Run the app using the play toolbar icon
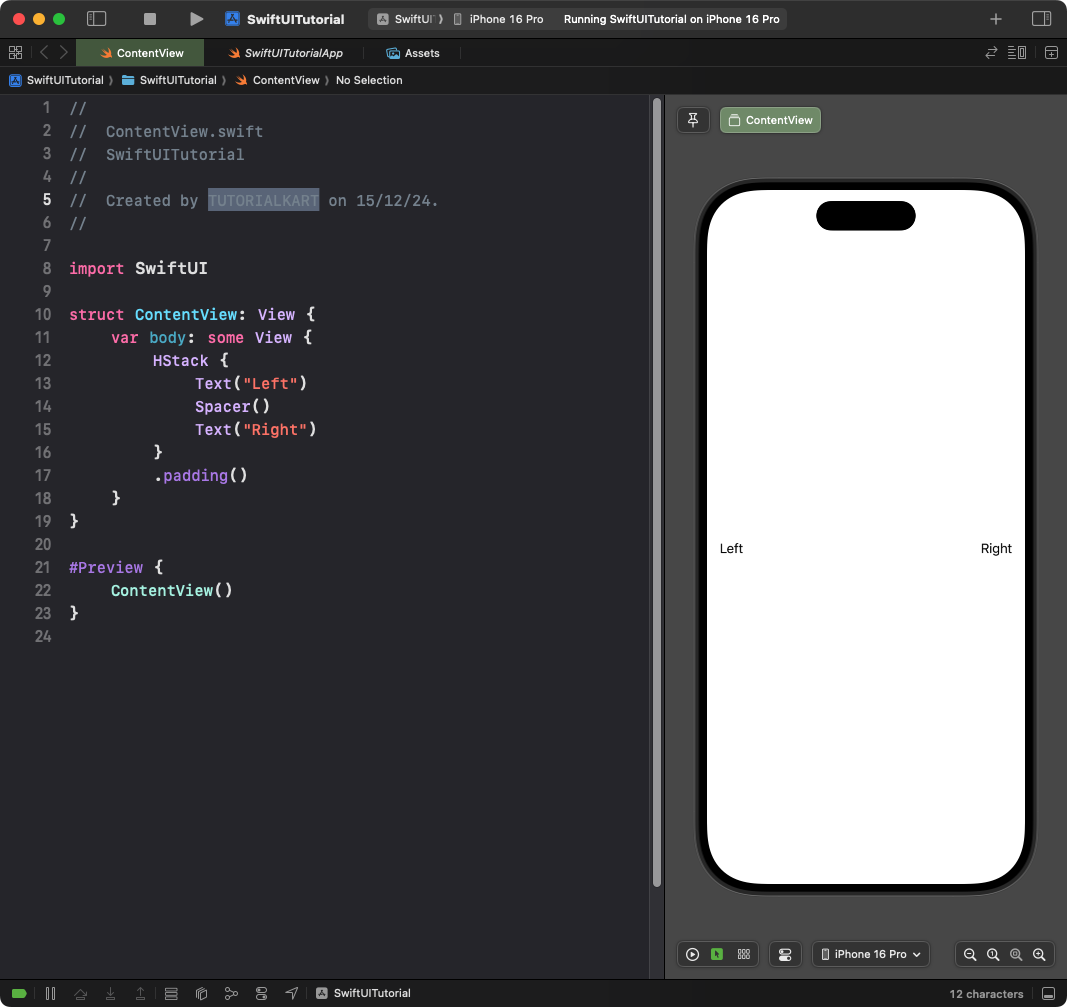Screen dimensions: 1067x1007 pos(196,18)
